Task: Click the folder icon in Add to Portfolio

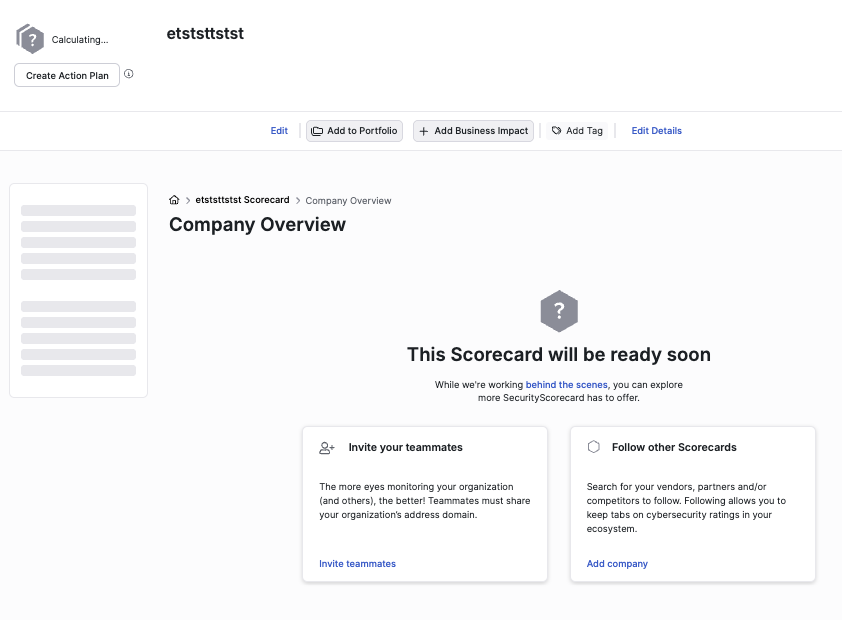Action: pos(317,131)
